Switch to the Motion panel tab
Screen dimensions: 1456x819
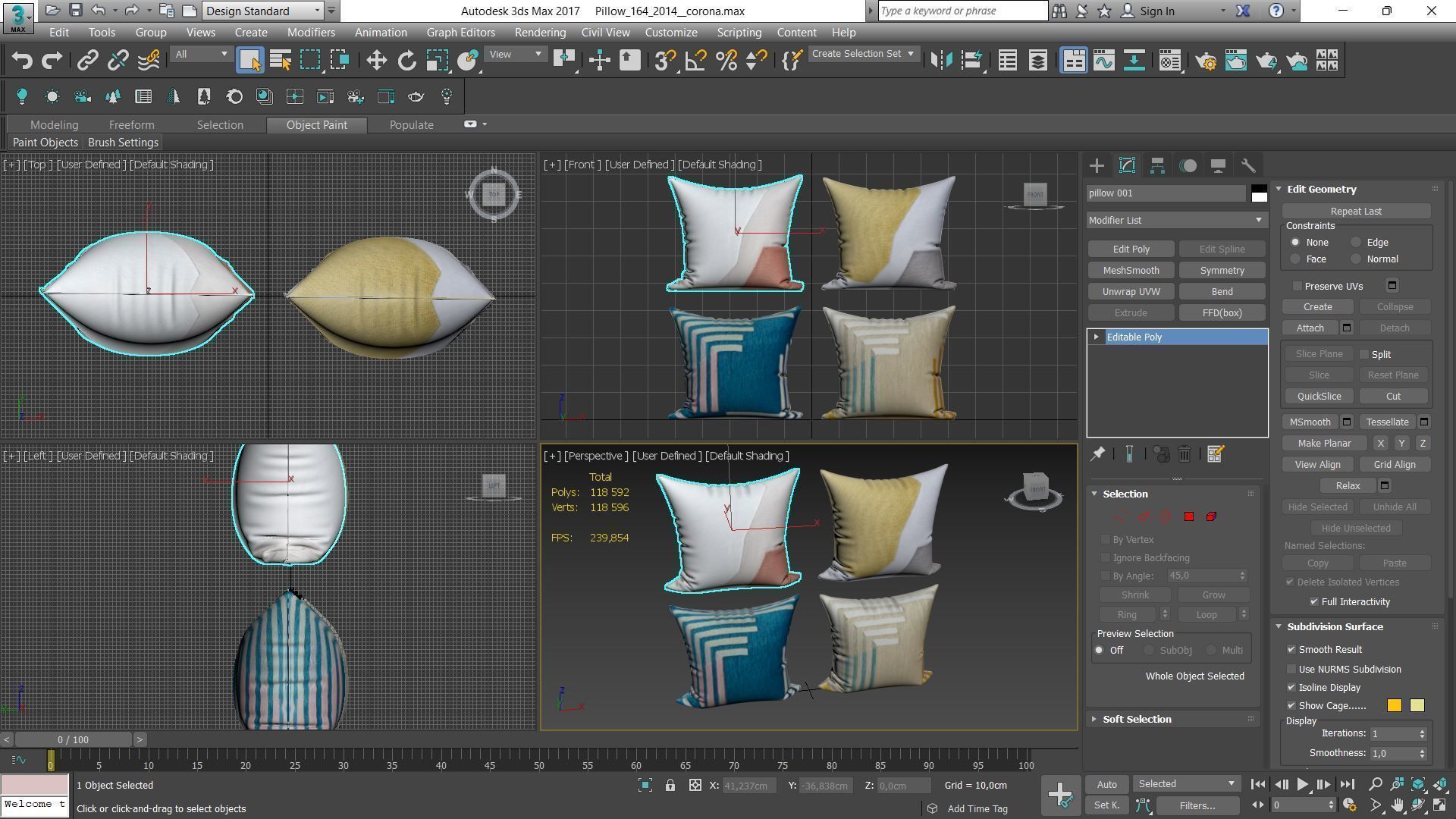(1188, 165)
